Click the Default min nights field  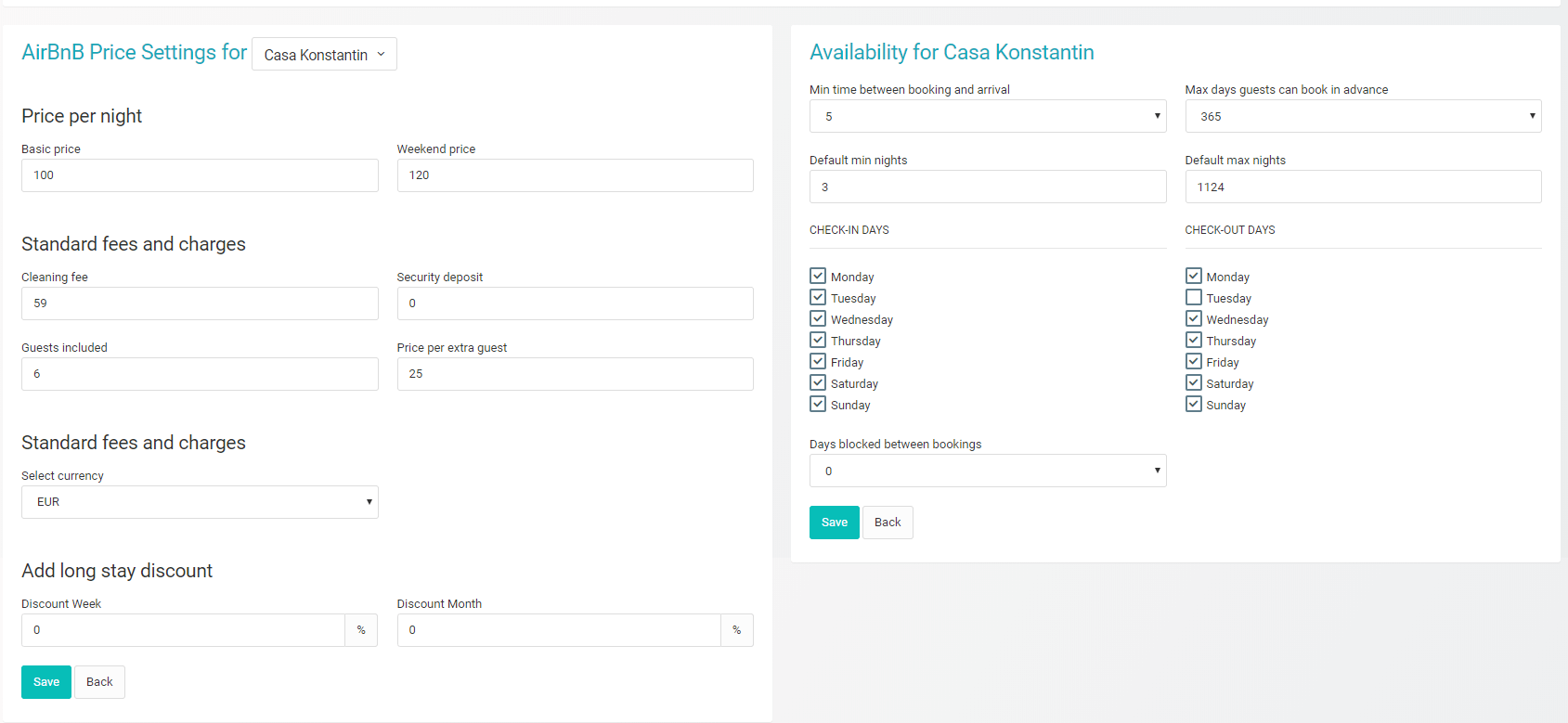coord(988,187)
